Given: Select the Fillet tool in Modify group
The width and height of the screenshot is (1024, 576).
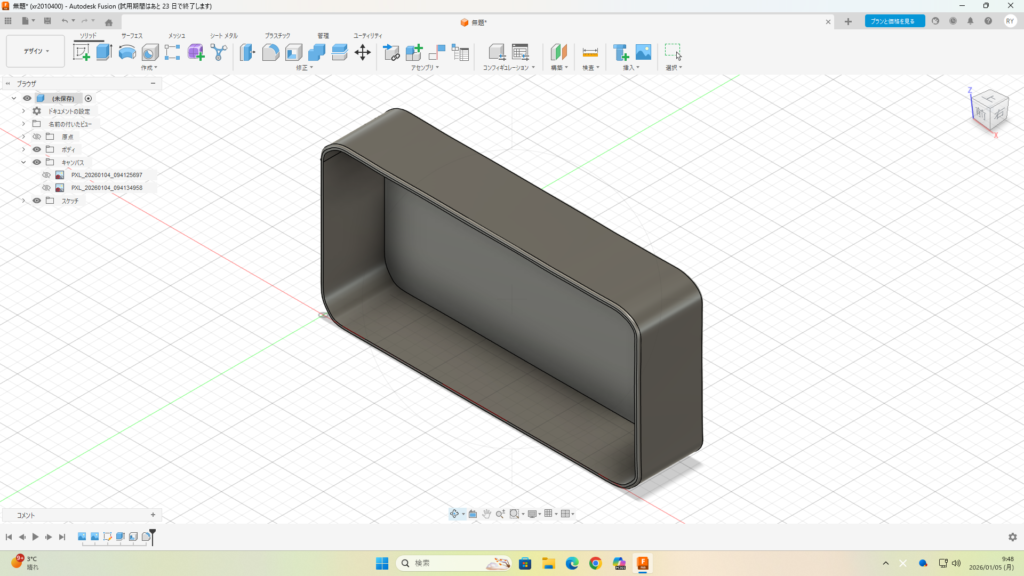Looking at the screenshot, I should coord(270,52).
